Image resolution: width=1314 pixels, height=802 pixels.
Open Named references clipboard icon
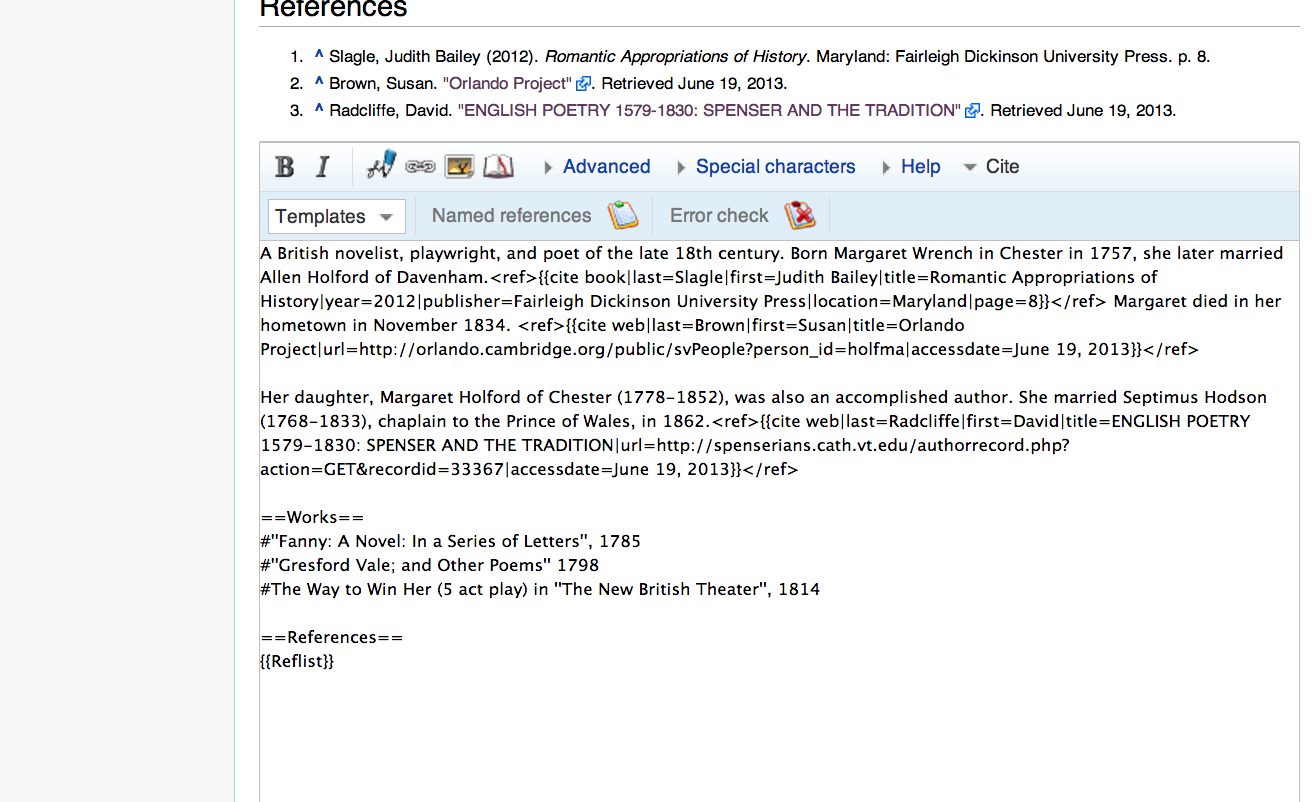(x=622, y=215)
